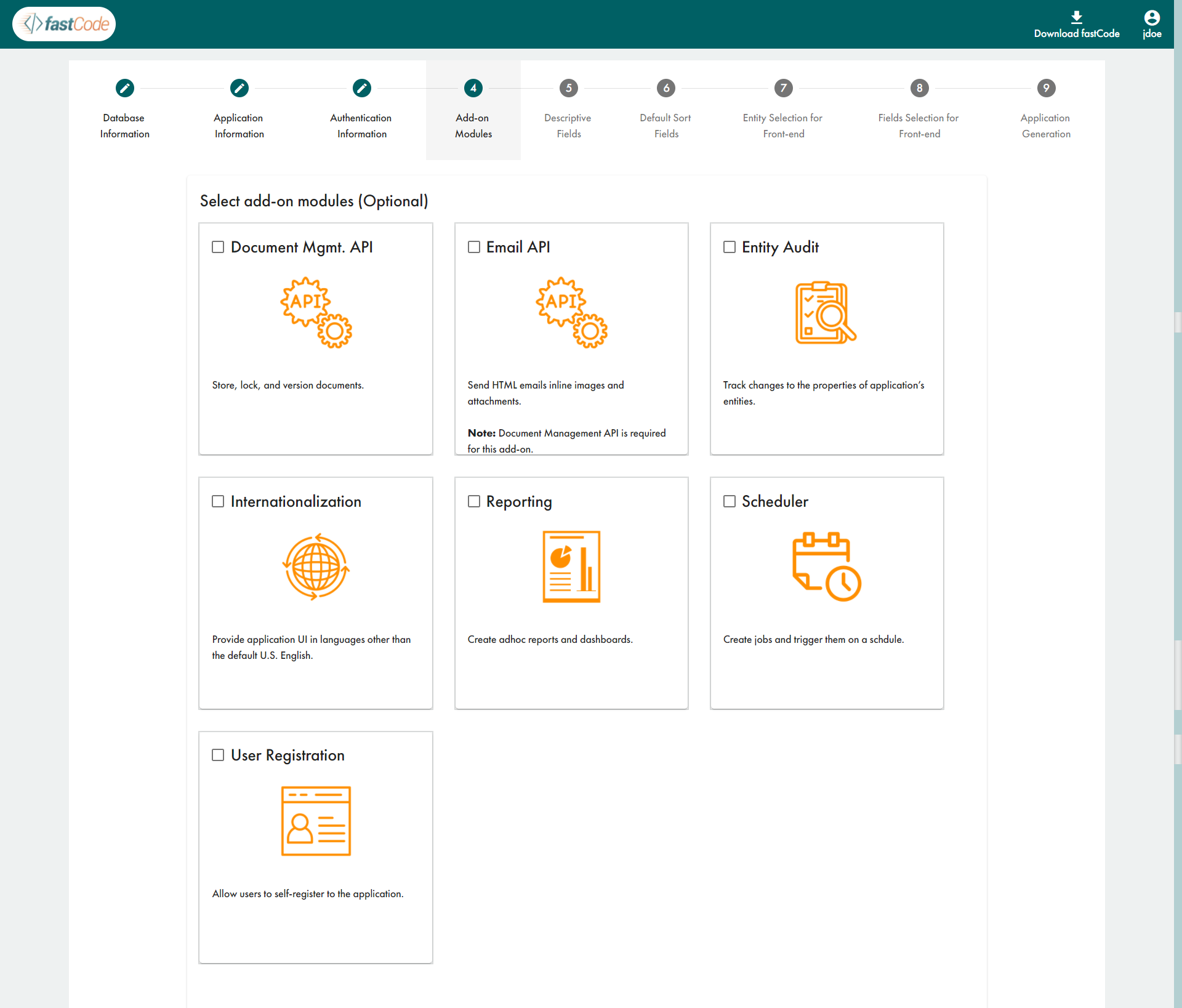Click the step 7 circle icon
1182x1008 pixels.
[x=784, y=88]
